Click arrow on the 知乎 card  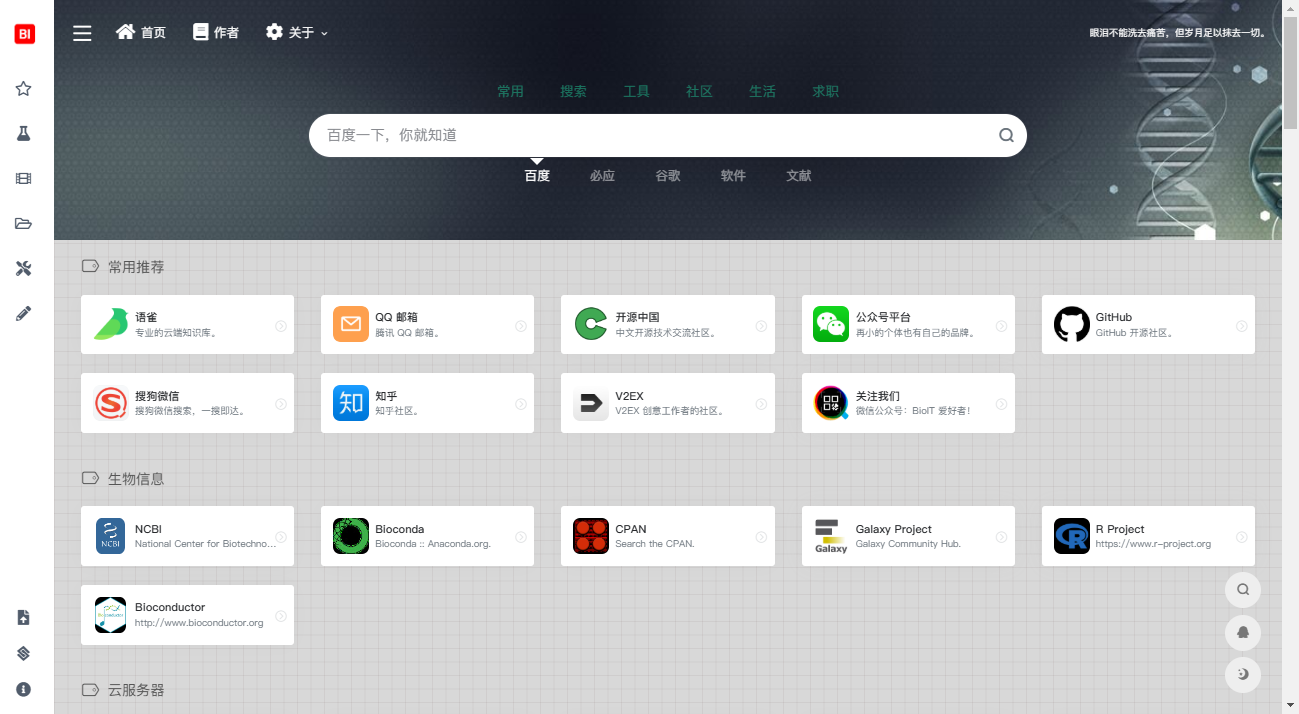tap(521, 404)
